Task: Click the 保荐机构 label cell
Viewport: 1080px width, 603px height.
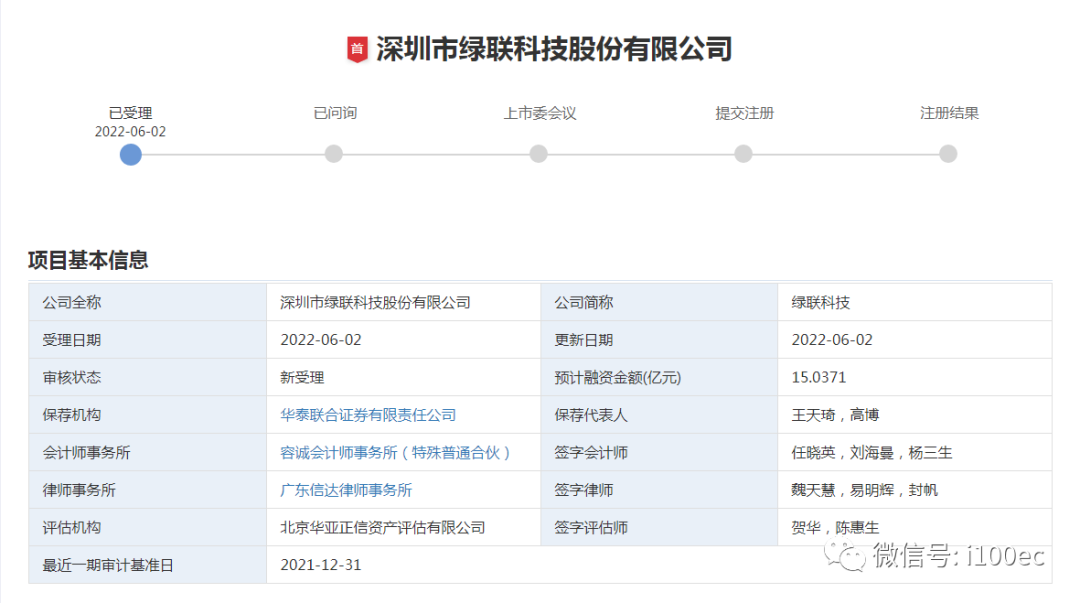Action: click(147, 415)
